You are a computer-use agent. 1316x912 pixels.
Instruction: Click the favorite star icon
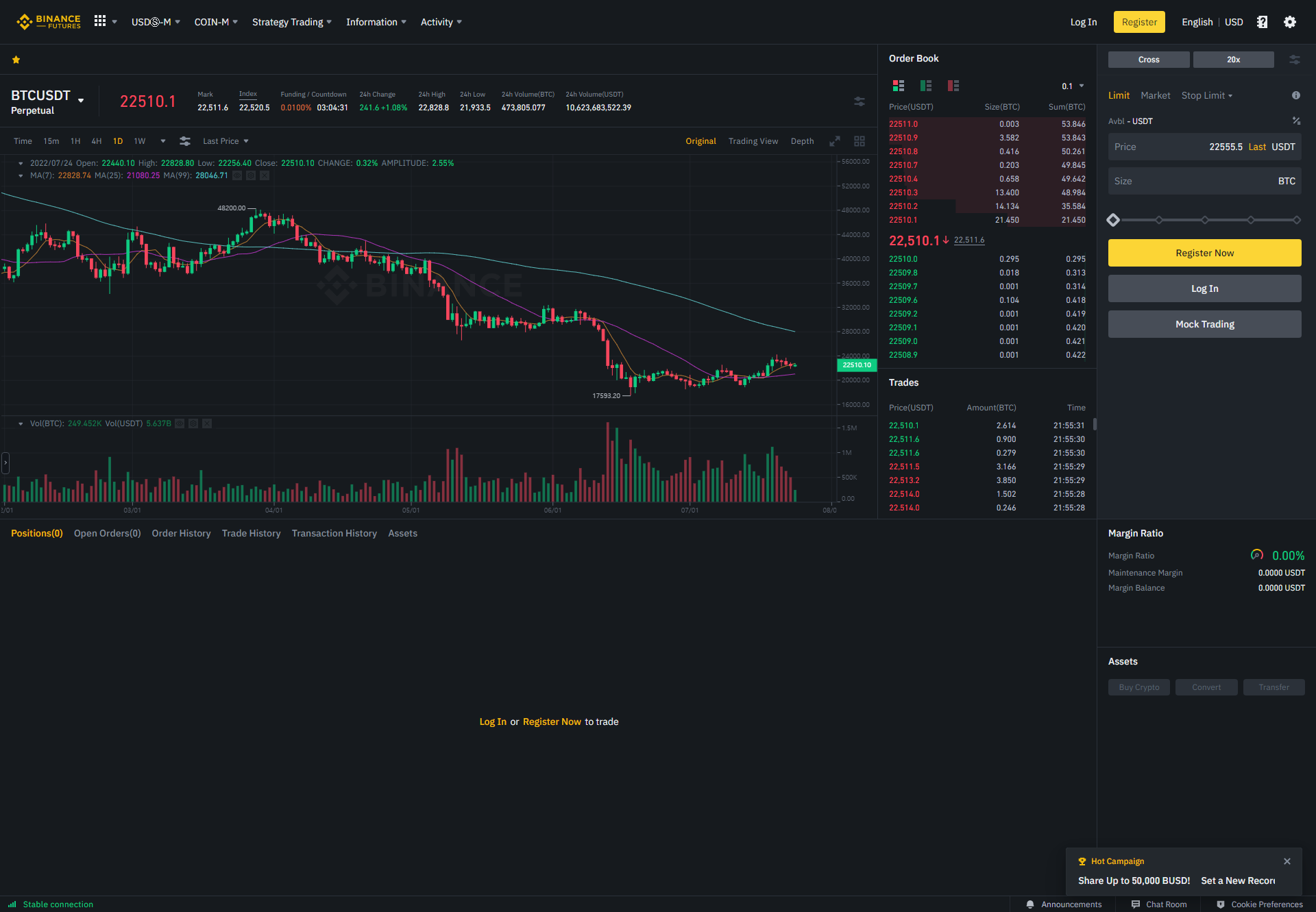(16, 60)
